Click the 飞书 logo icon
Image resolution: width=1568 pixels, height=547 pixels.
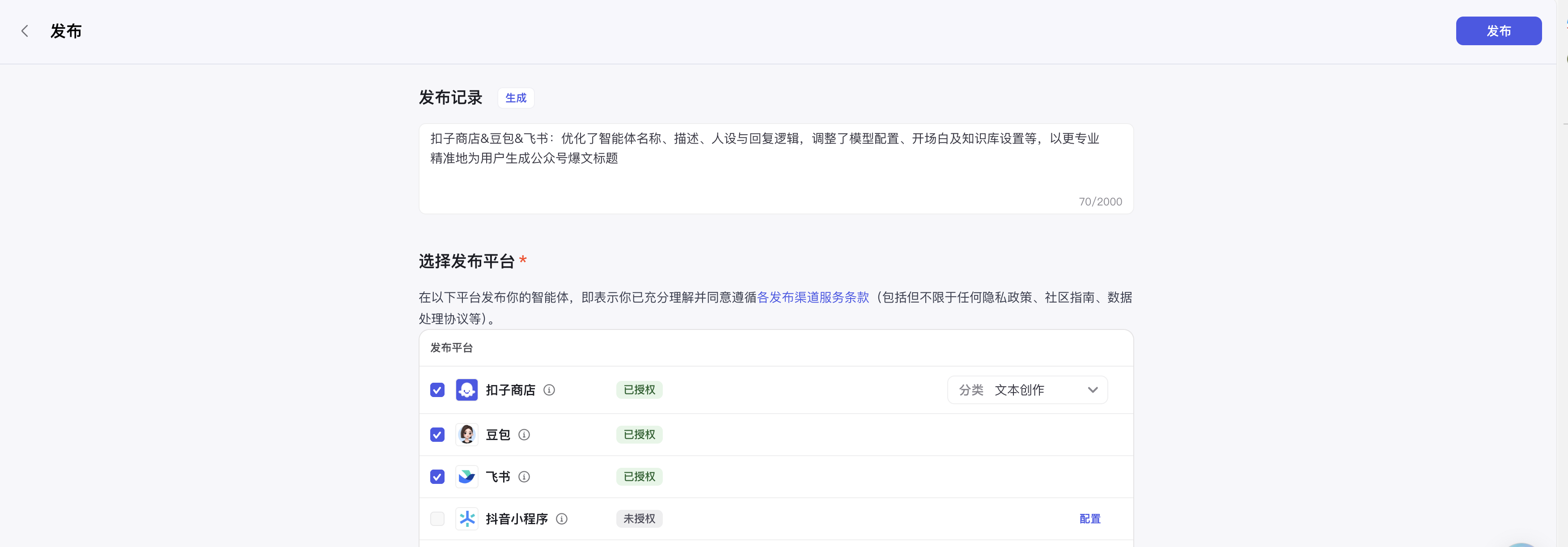pos(467,476)
